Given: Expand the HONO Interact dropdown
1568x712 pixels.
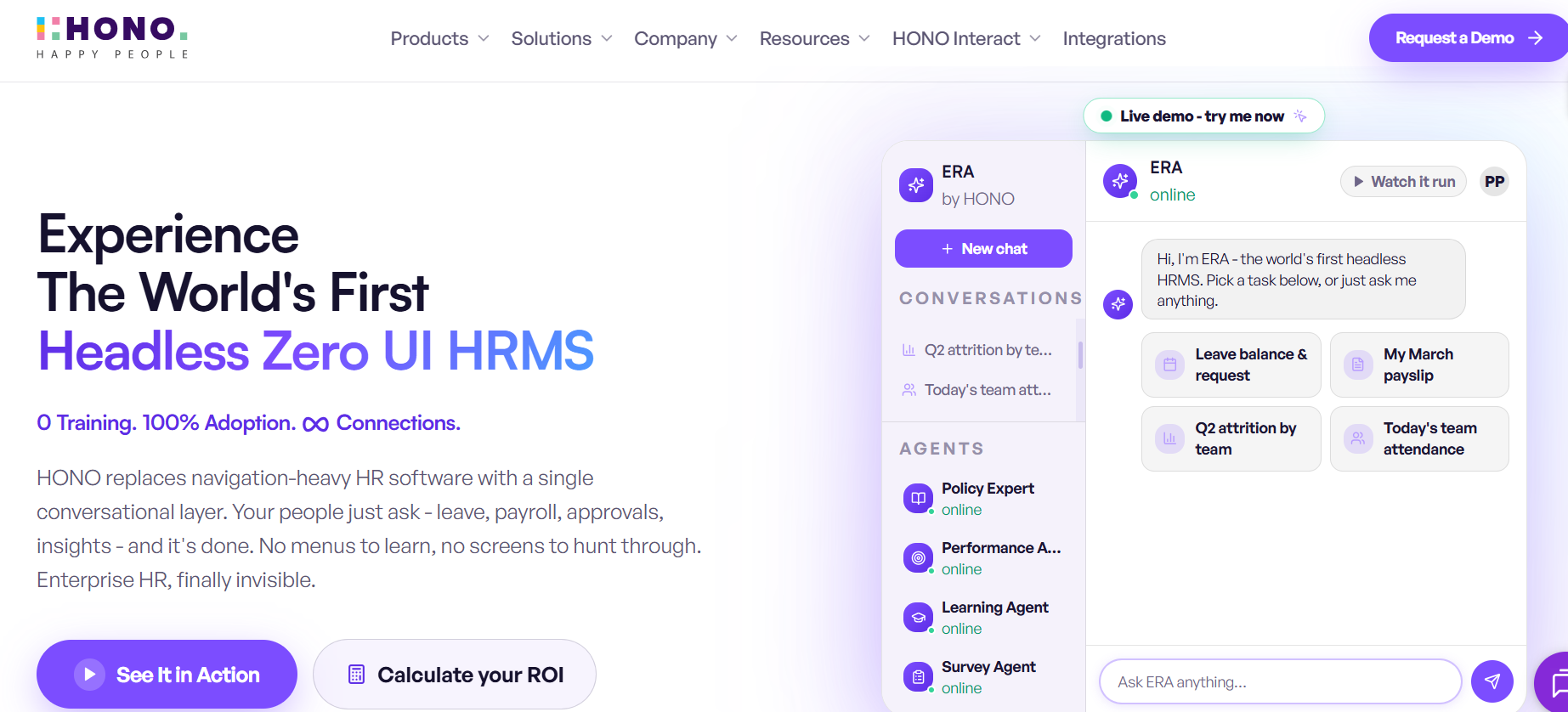Looking at the screenshot, I should pyautogui.click(x=966, y=39).
